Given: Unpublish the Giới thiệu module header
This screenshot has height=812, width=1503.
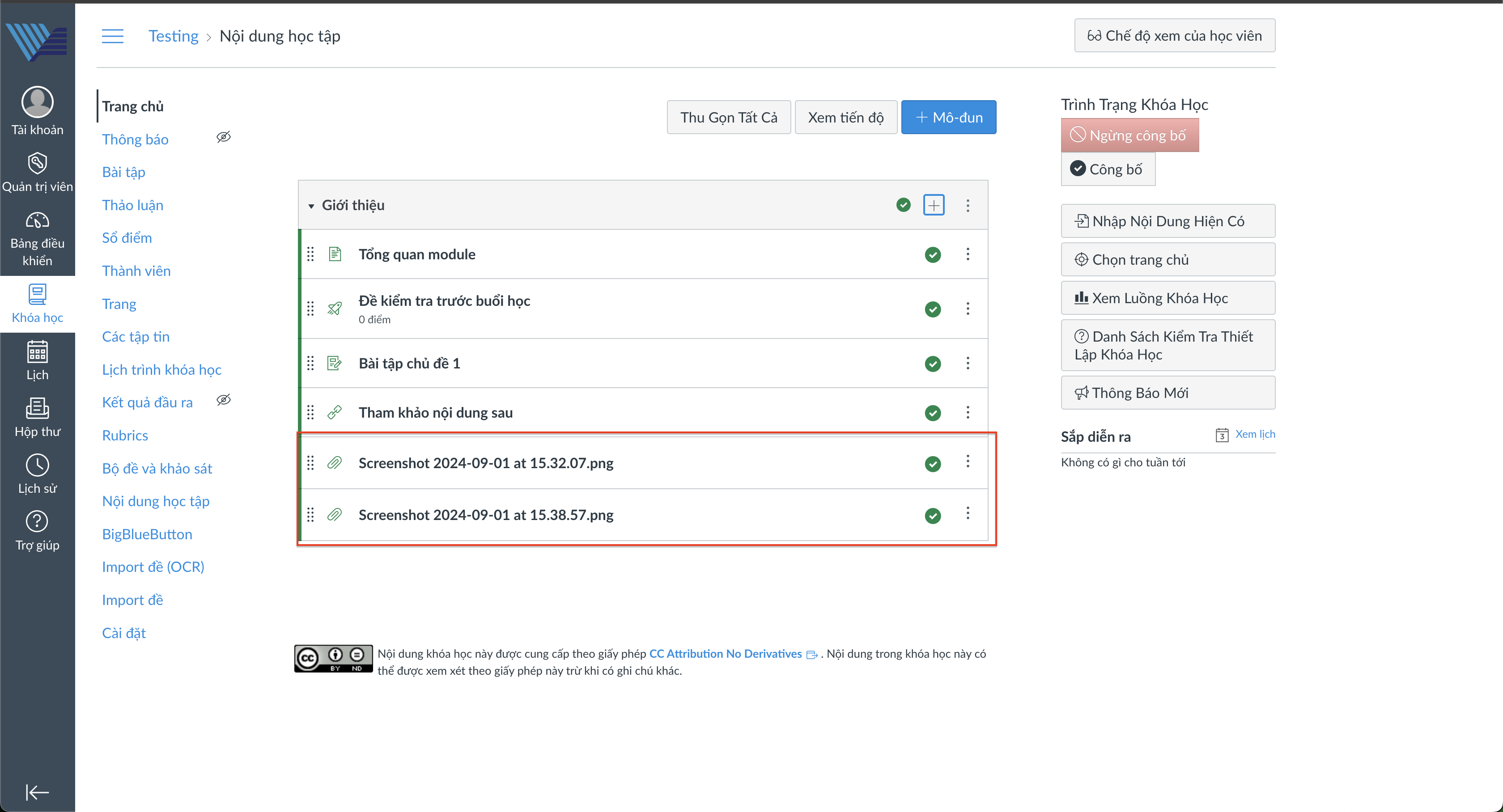Looking at the screenshot, I should [903, 205].
